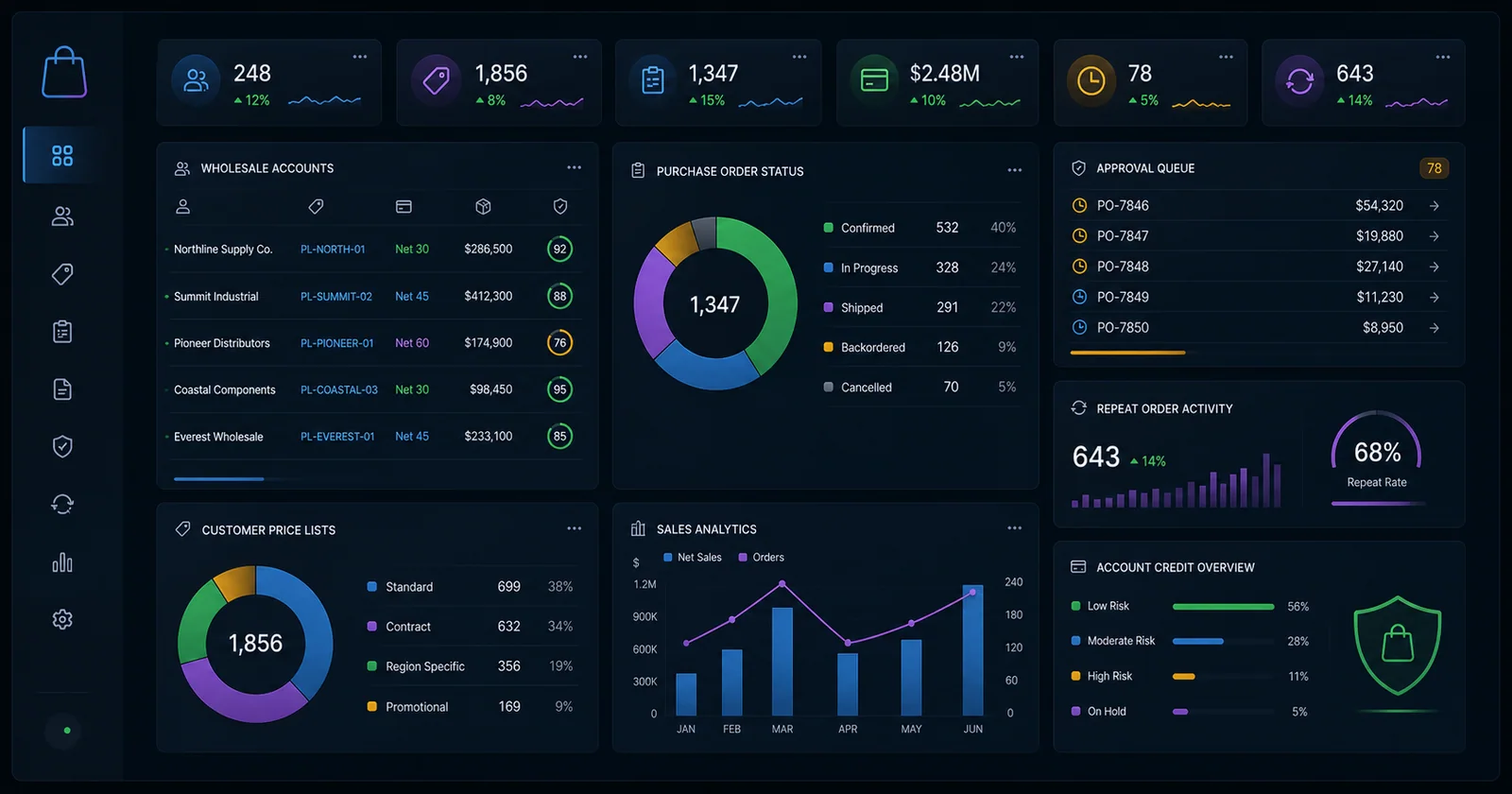Toggle the Orders legend in Sales Analytics
This screenshot has height=794, width=1512.
(x=762, y=558)
